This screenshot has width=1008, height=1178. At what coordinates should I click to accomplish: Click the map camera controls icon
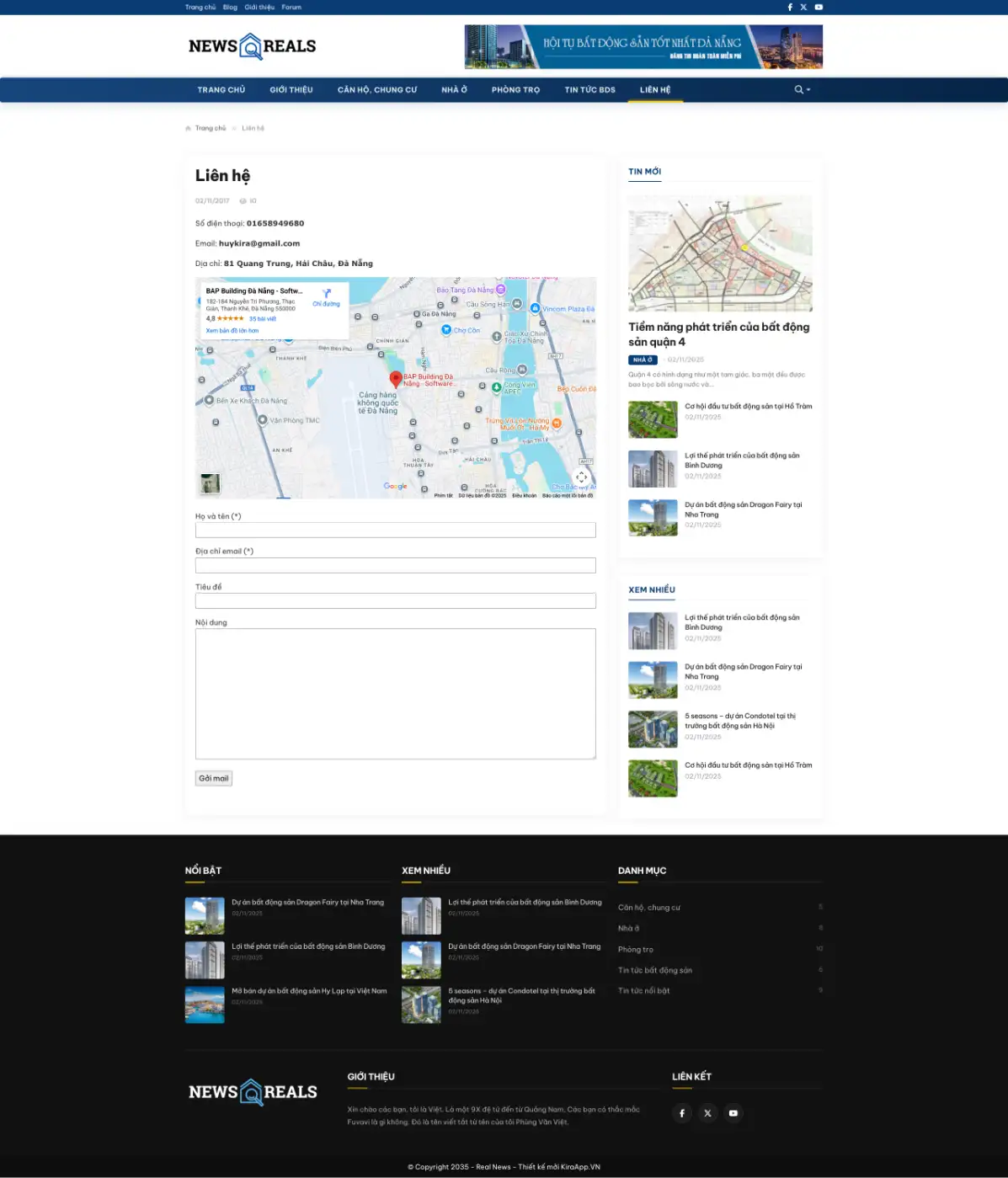[581, 477]
